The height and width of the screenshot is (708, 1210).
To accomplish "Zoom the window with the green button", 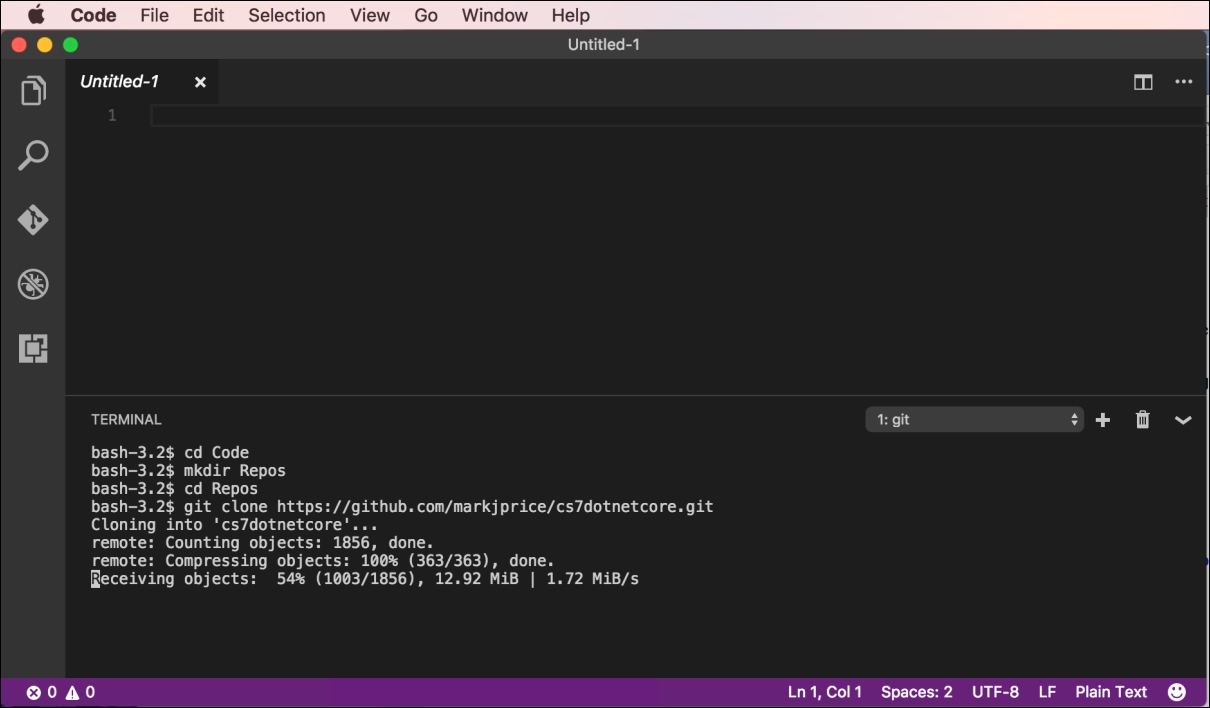I will click(x=70, y=44).
